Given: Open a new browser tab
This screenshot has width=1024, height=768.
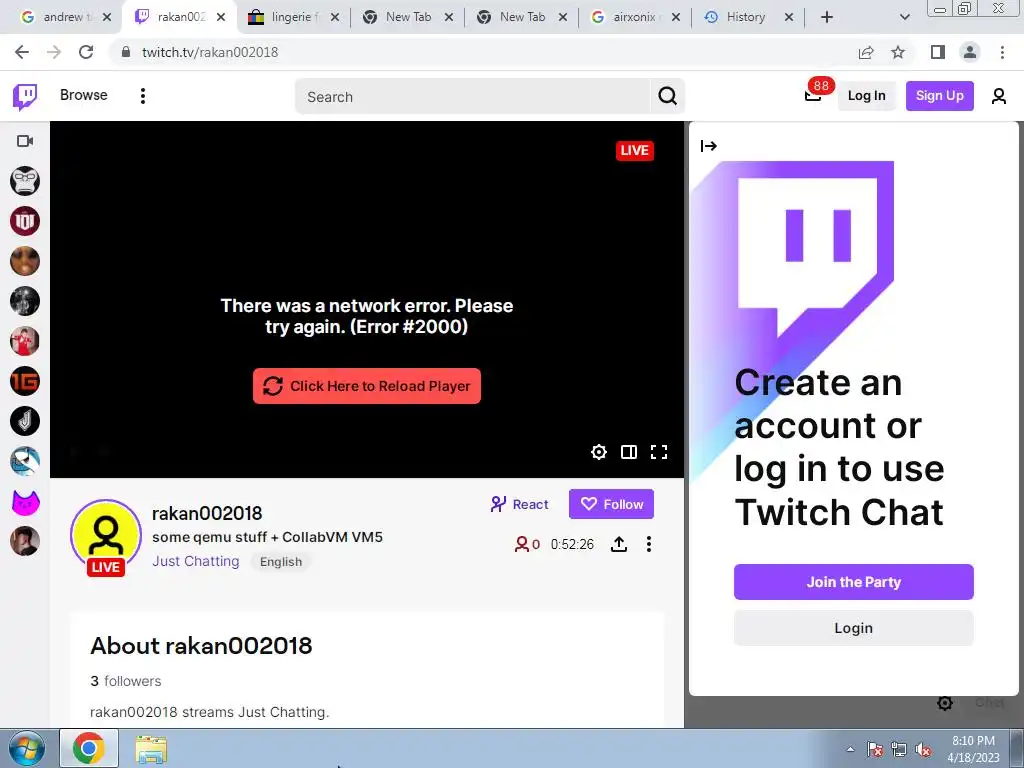Looking at the screenshot, I should [827, 17].
